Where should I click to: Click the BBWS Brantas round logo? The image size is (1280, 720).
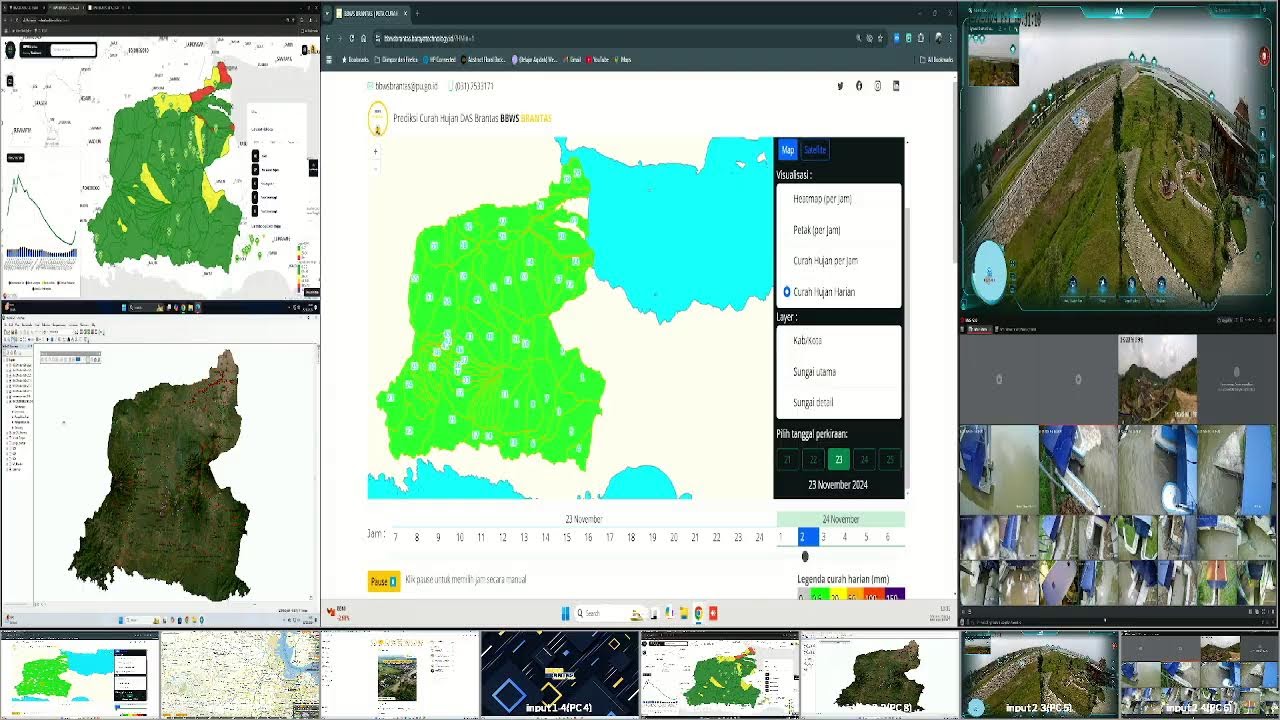378,118
